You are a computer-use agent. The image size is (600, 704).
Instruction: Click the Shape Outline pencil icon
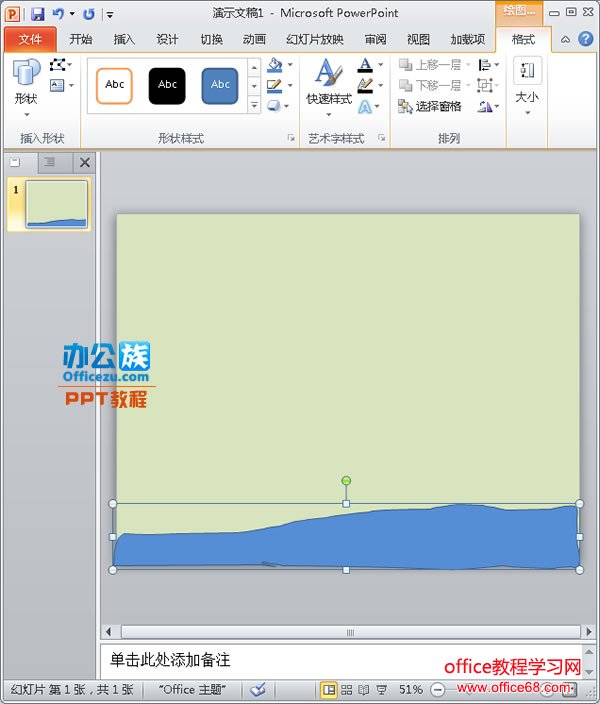coord(274,85)
